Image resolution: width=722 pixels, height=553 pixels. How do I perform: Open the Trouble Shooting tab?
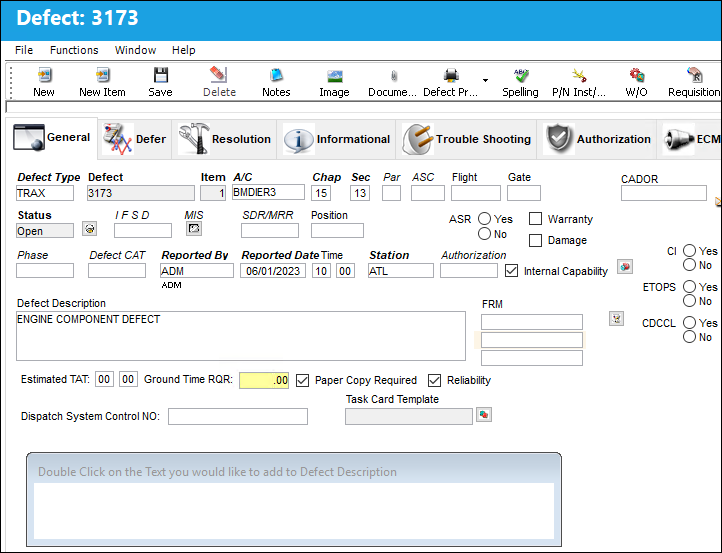(466, 139)
